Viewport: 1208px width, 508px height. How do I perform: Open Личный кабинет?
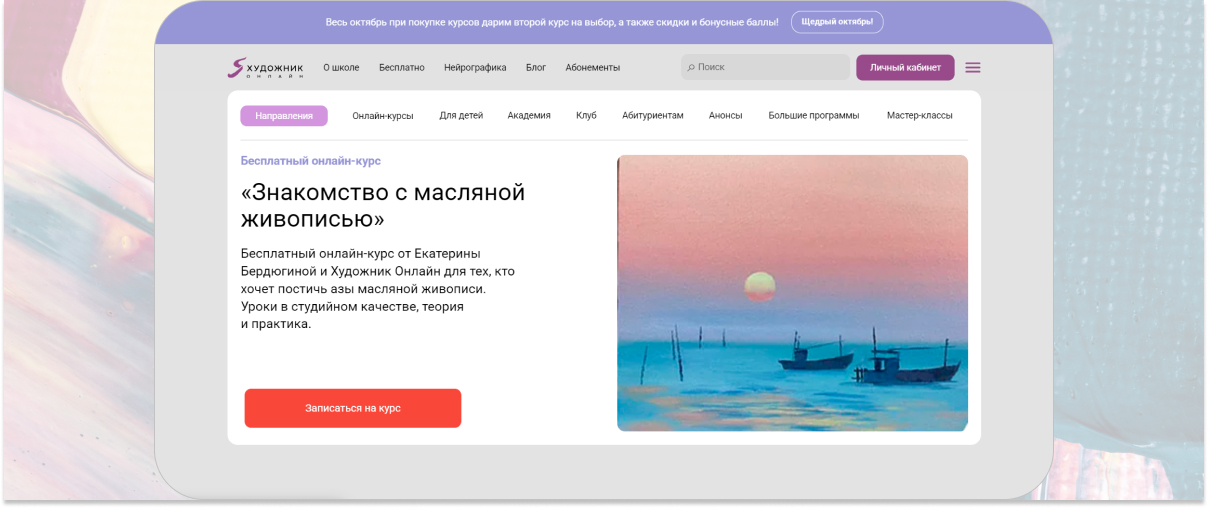(905, 68)
